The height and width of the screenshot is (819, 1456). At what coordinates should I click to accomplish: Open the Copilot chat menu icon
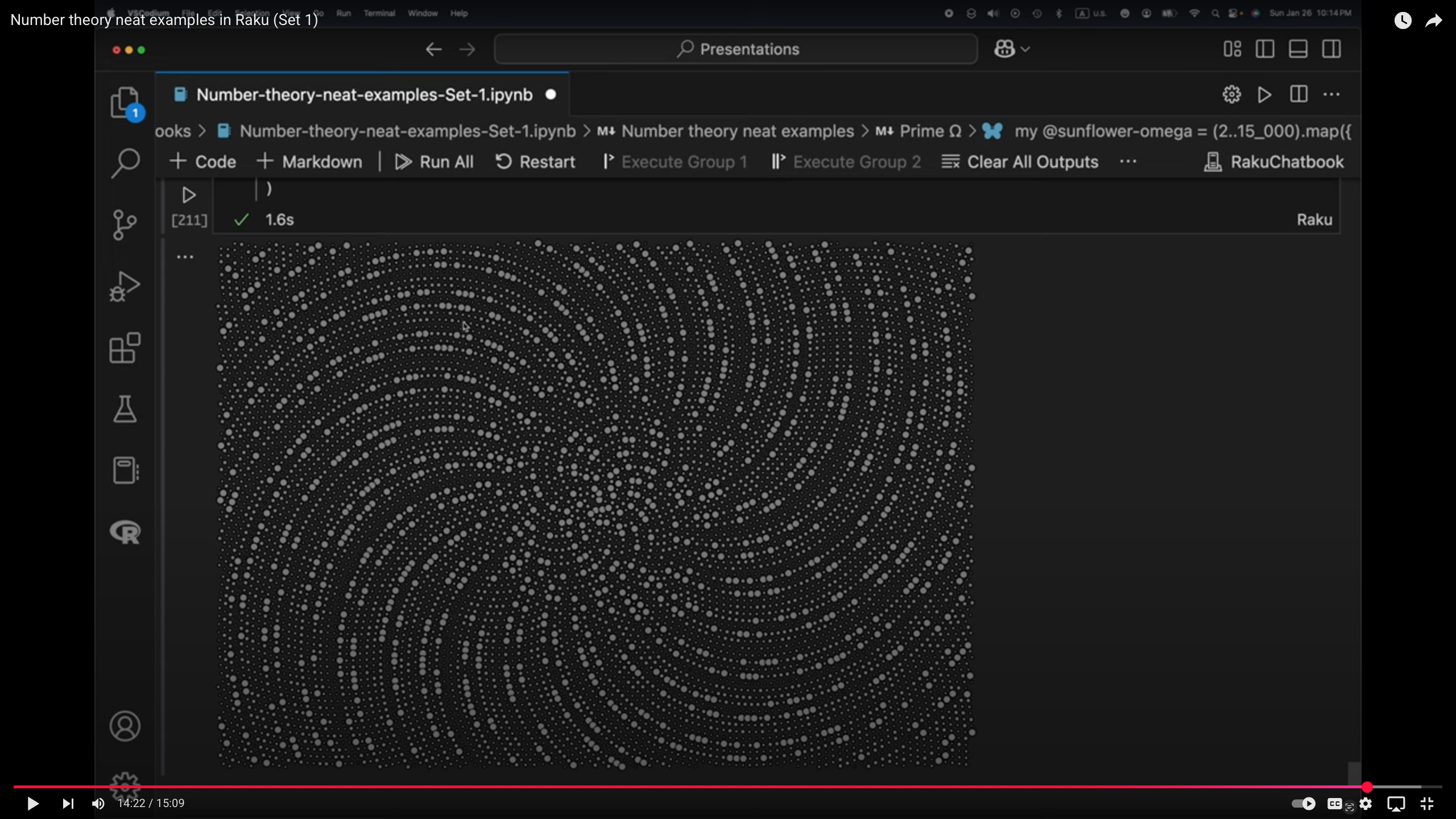coord(1011,49)
